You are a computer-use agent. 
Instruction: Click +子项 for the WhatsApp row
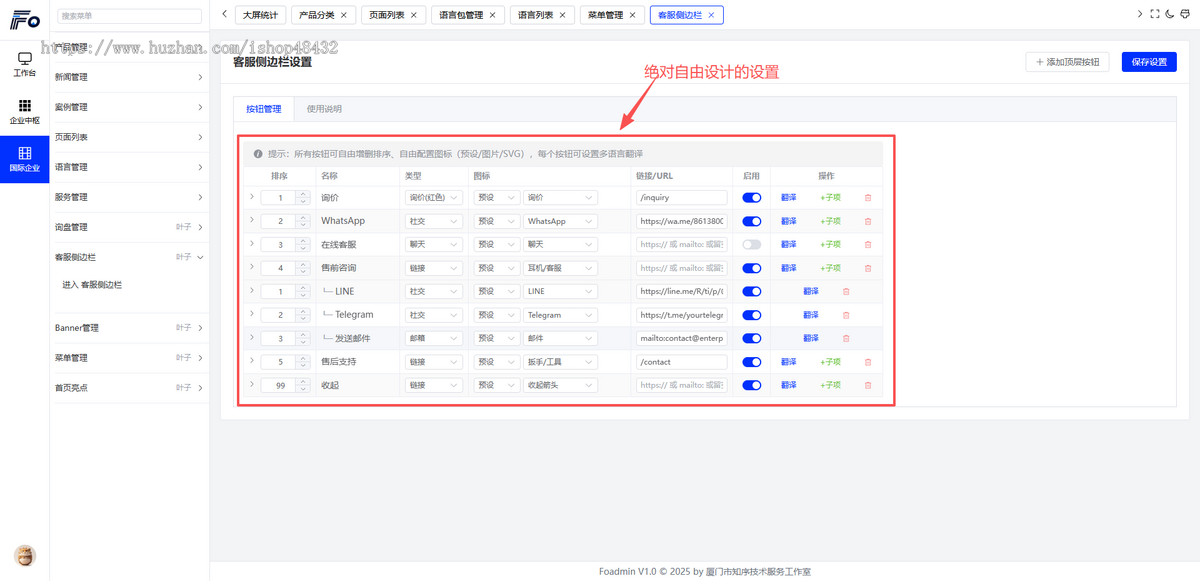[830, 221]
